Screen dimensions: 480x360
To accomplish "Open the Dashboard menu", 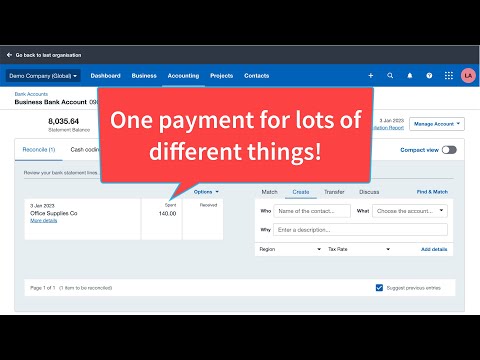I will coord(105,76).
